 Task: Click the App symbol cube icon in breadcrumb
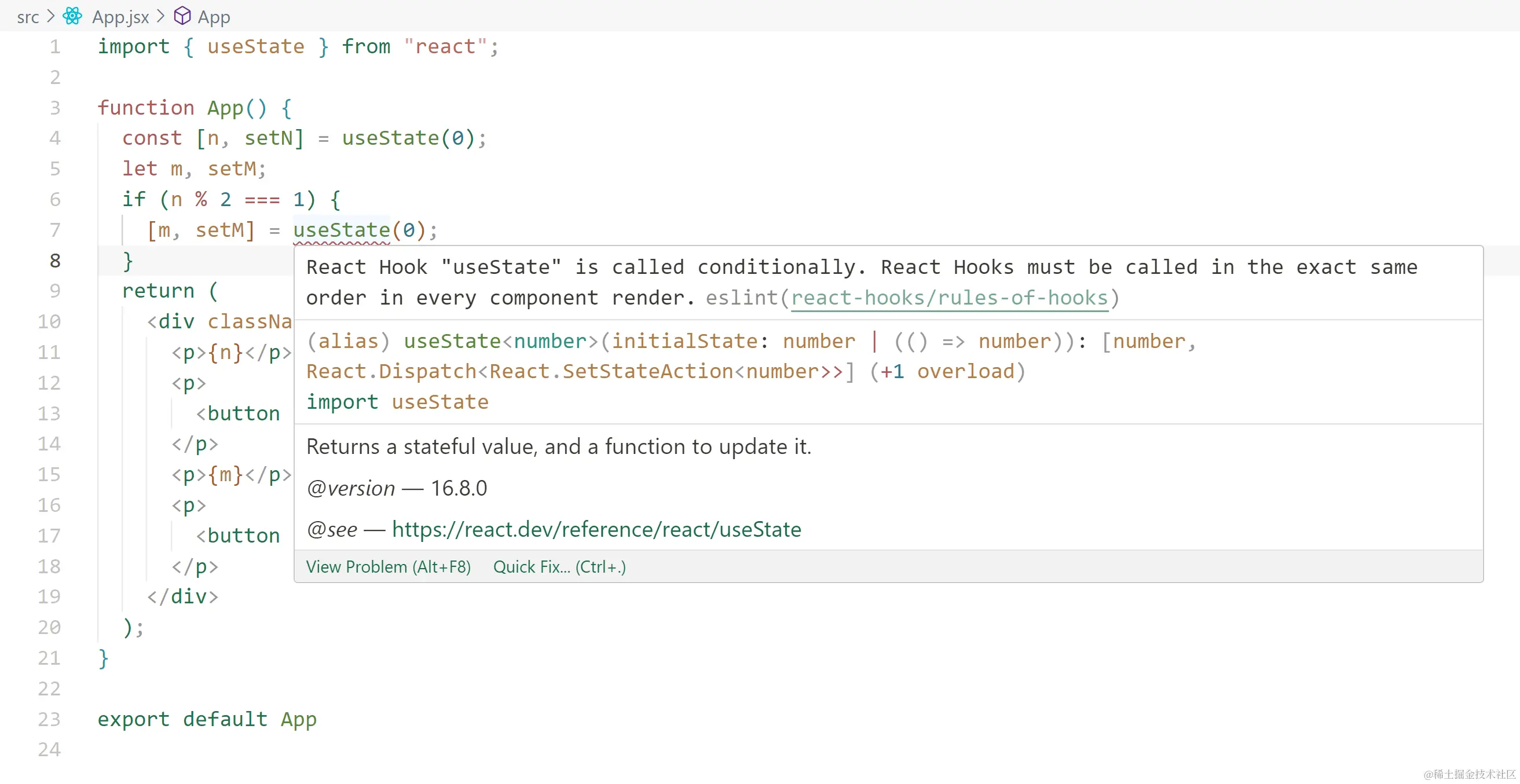point(182,16)
